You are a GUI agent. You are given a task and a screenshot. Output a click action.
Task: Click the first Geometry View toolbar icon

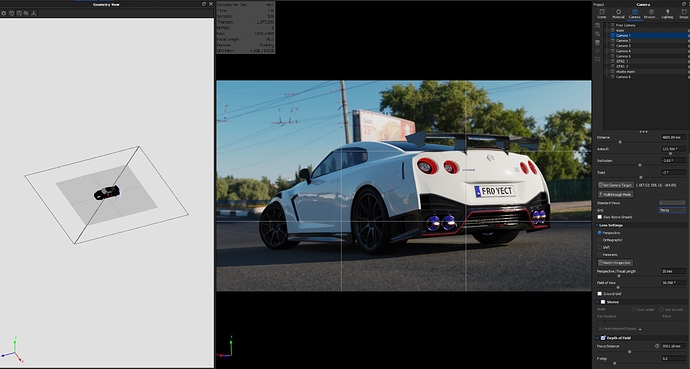click(x=4, y=13)
